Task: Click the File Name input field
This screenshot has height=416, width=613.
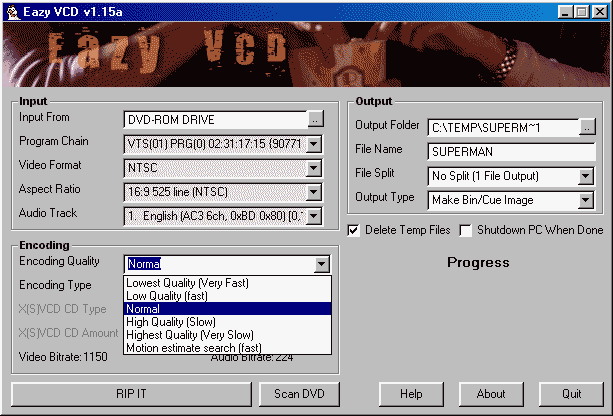Action: [511, 152]
